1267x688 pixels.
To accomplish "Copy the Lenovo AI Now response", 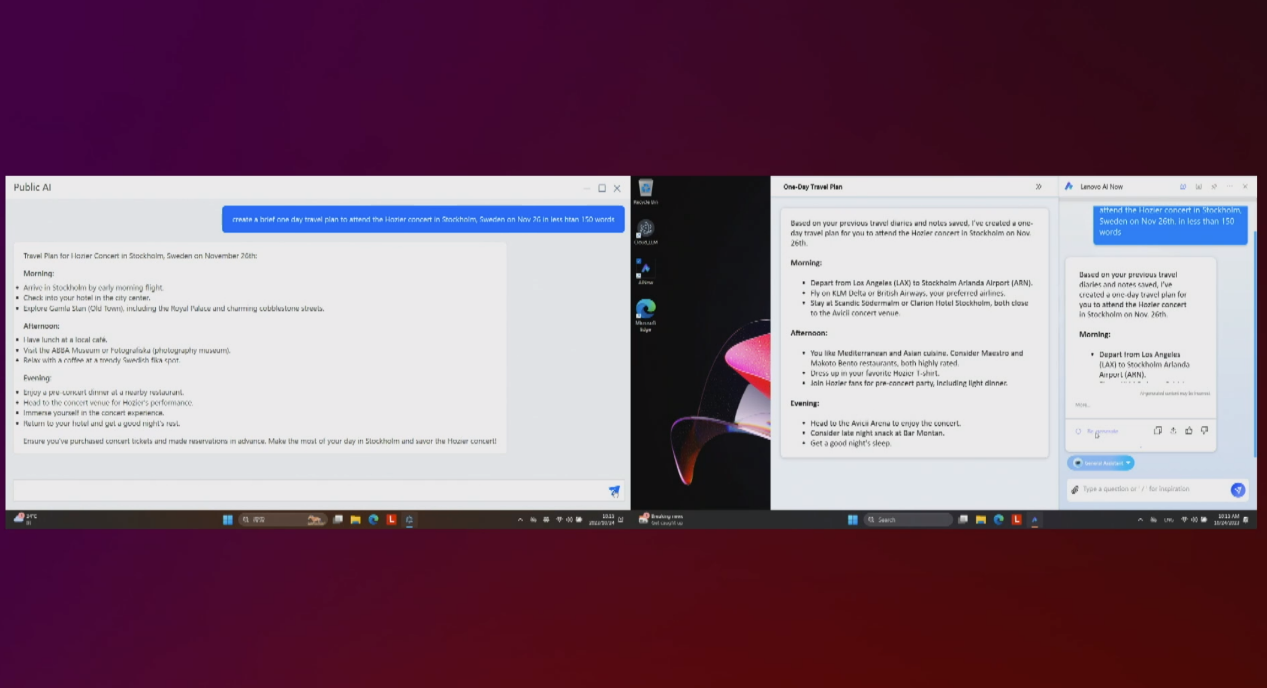I will [1158, 431].
